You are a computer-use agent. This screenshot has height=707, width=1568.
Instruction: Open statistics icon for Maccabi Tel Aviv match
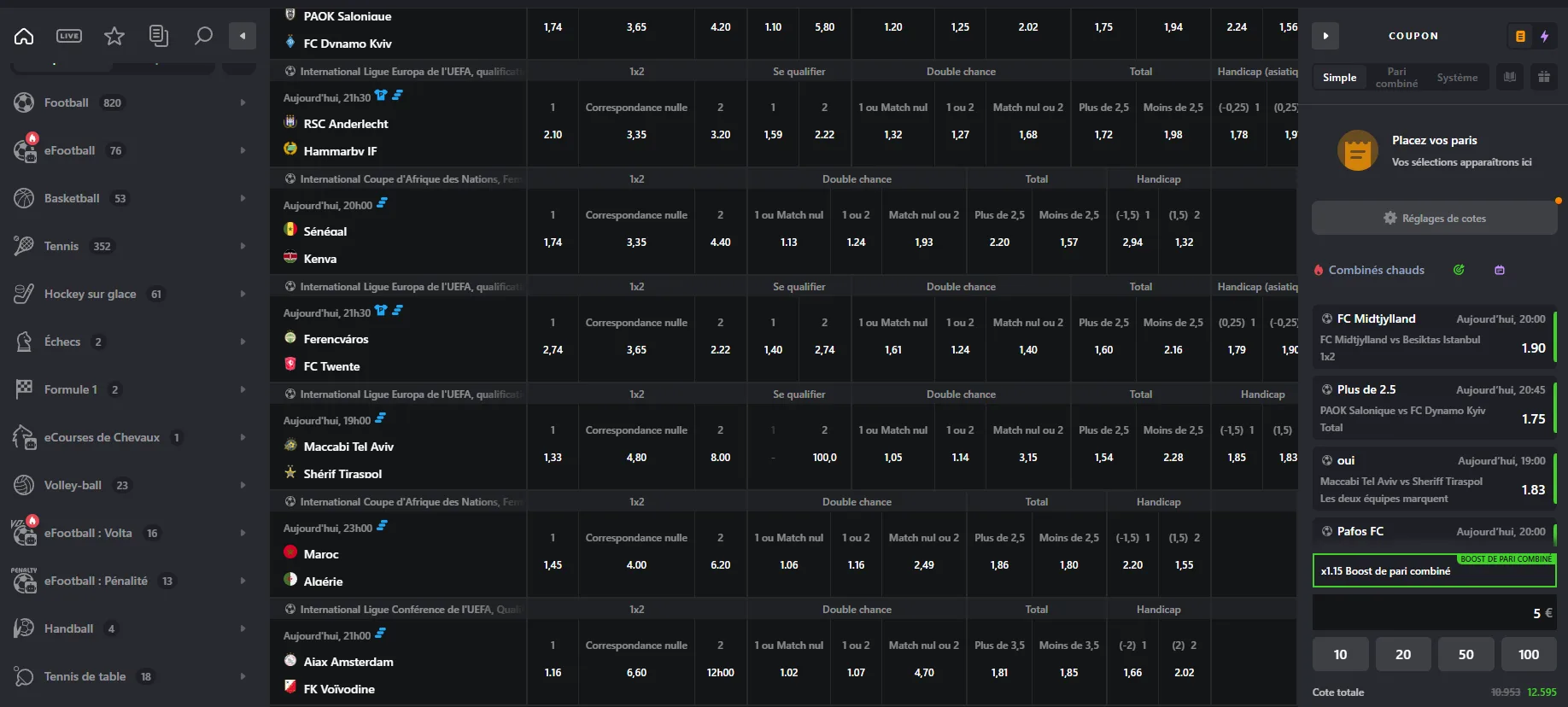coord(380,418)
